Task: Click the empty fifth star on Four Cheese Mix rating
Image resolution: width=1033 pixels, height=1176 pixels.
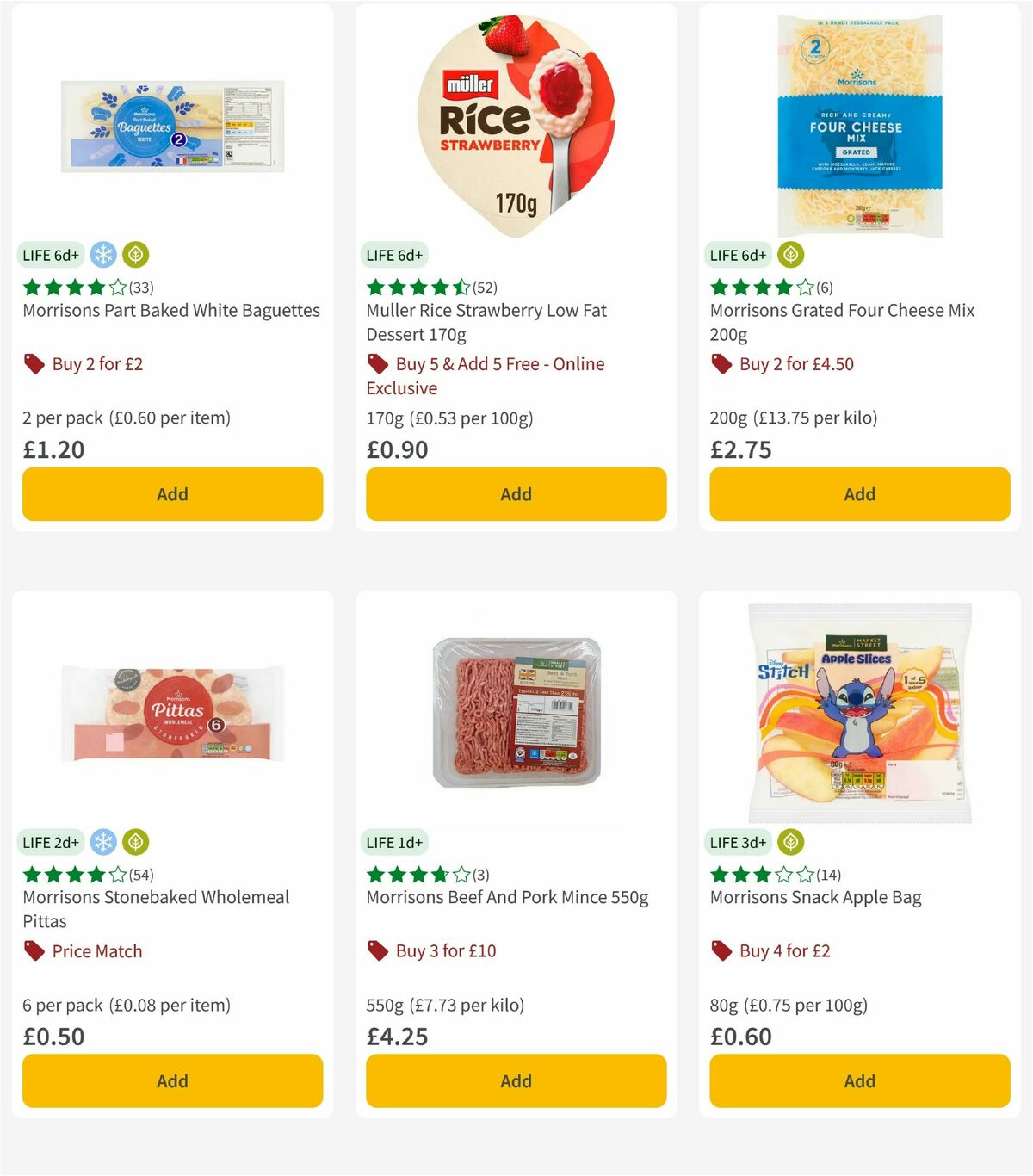Action: [x=804, y=287]
